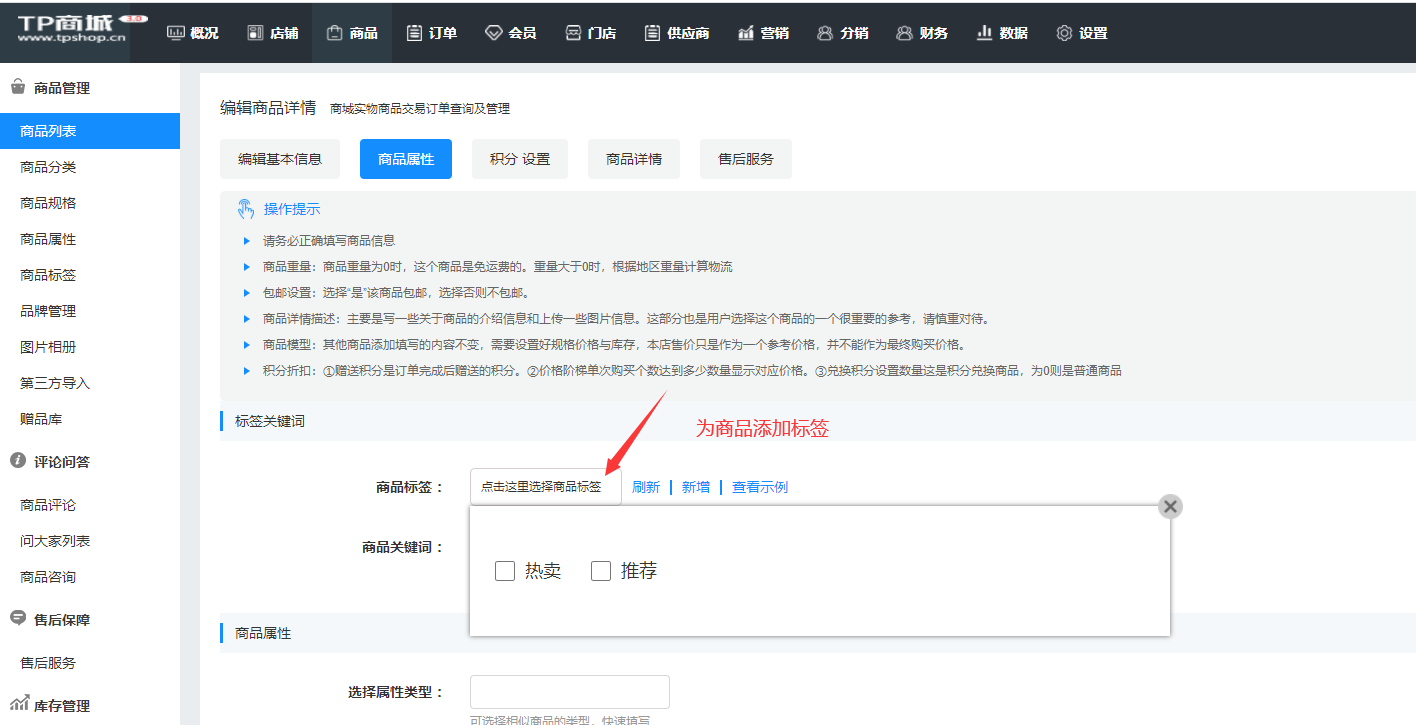The image size is (1416, 725).
Task: Click the 查看示例 link
Action: click(760, 487)
